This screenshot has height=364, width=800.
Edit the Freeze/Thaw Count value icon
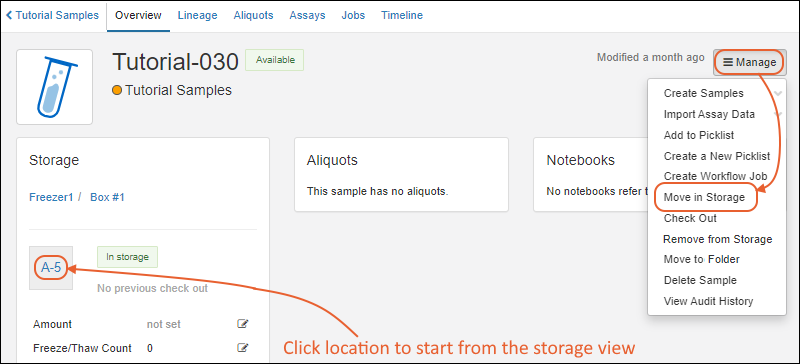(x=243, y=348)
